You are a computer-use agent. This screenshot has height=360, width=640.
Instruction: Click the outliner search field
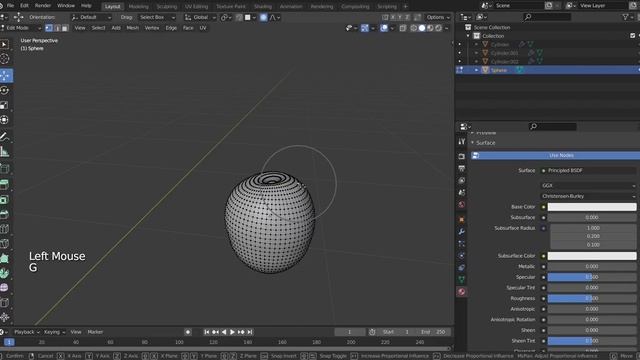pyautogui.click(x=547, y=17)
